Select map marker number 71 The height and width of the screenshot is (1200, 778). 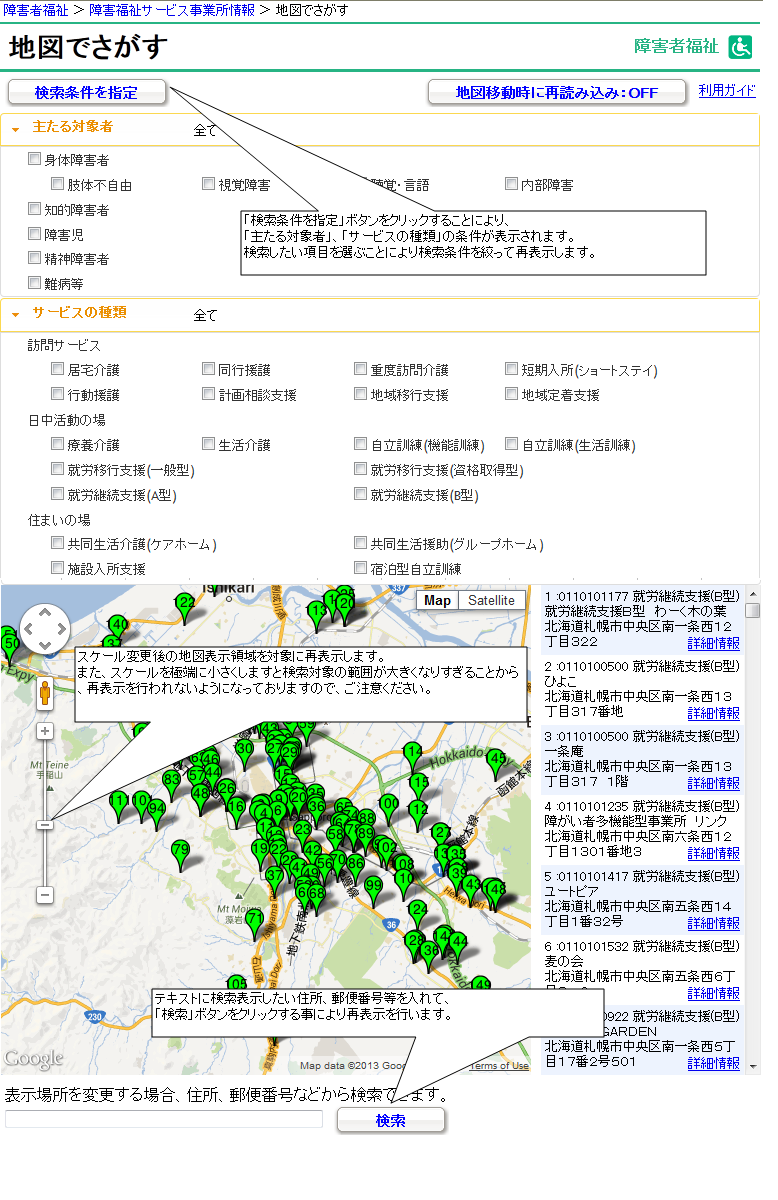pos(255,923)
